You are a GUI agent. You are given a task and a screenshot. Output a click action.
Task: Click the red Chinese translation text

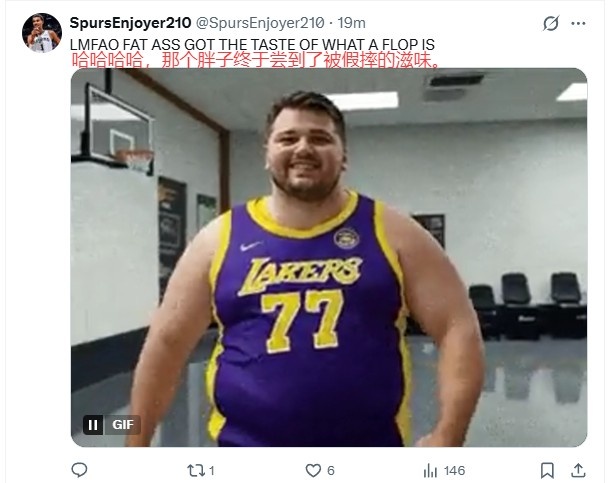[255, 60]
